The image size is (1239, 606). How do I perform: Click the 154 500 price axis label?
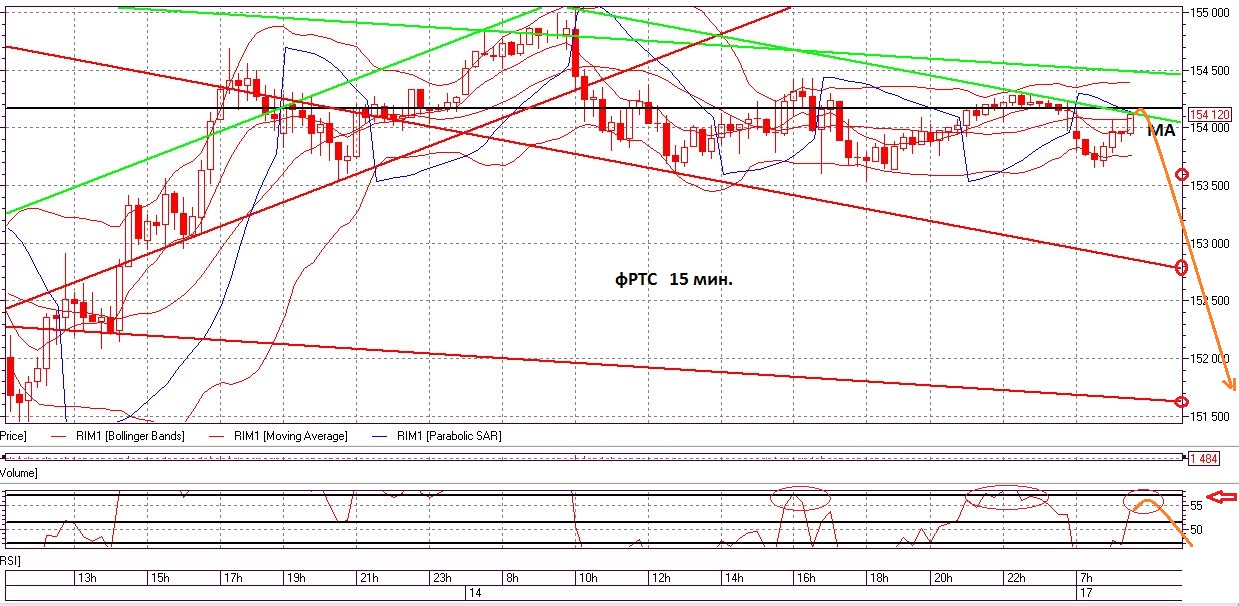[x=1210, y=70]
